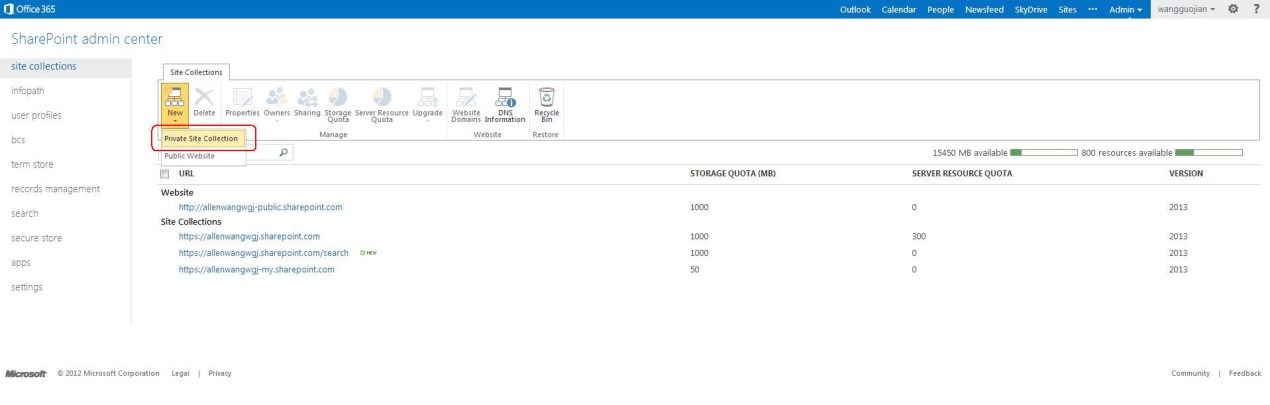Open the allenwangwgj-public.sharepoint.com link
The height and width of the screenshot is (405, 1270).
coord(260,207)
